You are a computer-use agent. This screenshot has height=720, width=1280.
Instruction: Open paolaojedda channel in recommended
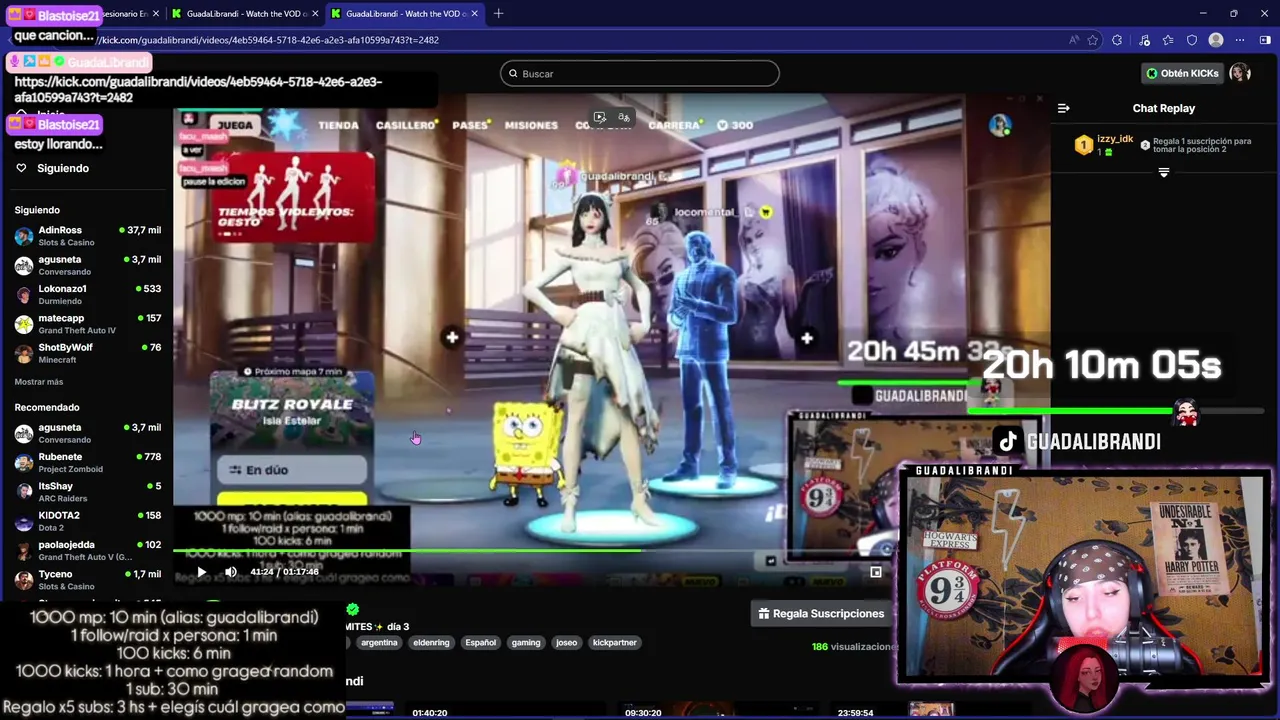88,550
